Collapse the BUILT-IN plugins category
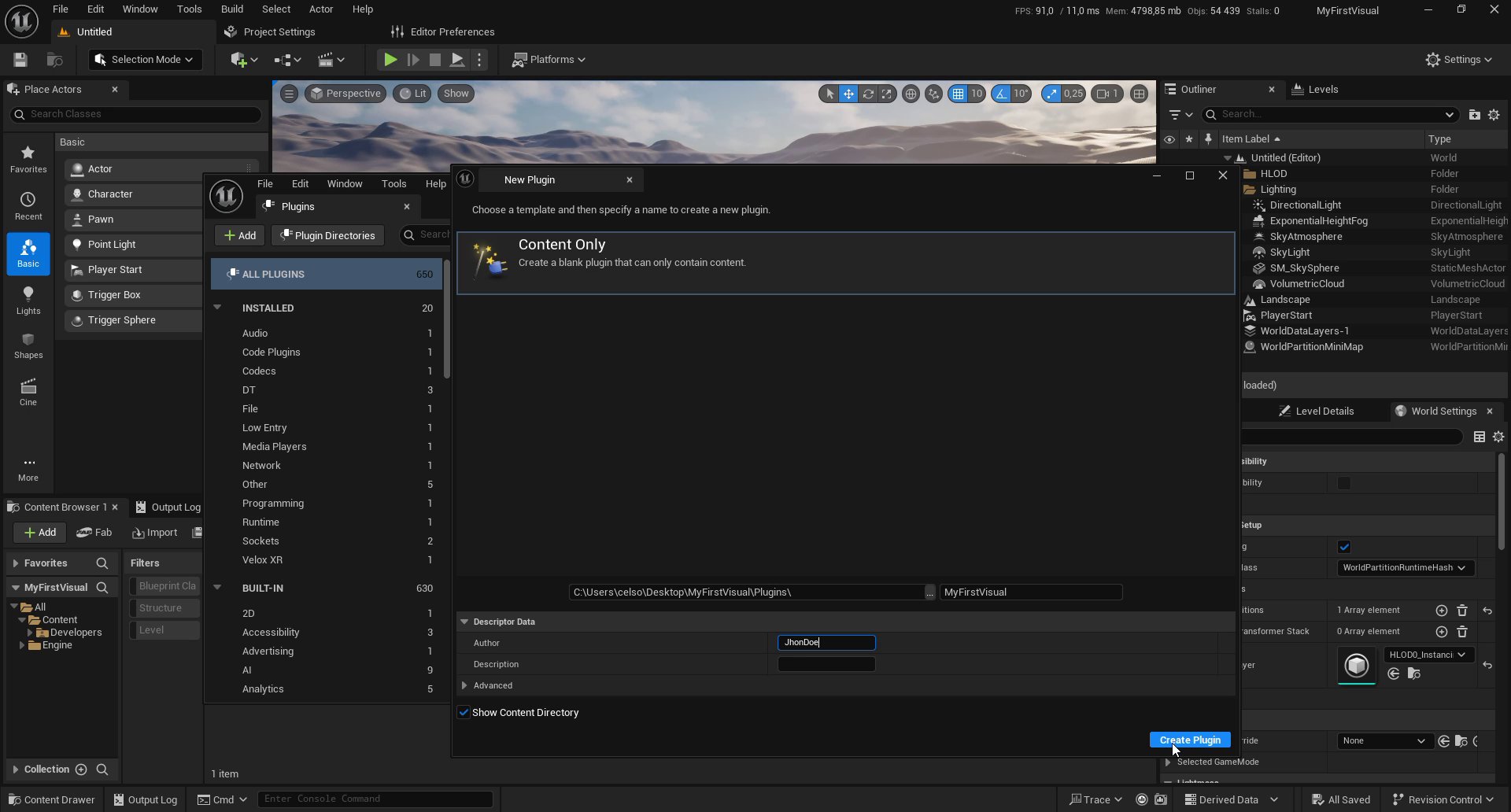The height and width of the screenshot is (812, 1511). tap(217, 588)
